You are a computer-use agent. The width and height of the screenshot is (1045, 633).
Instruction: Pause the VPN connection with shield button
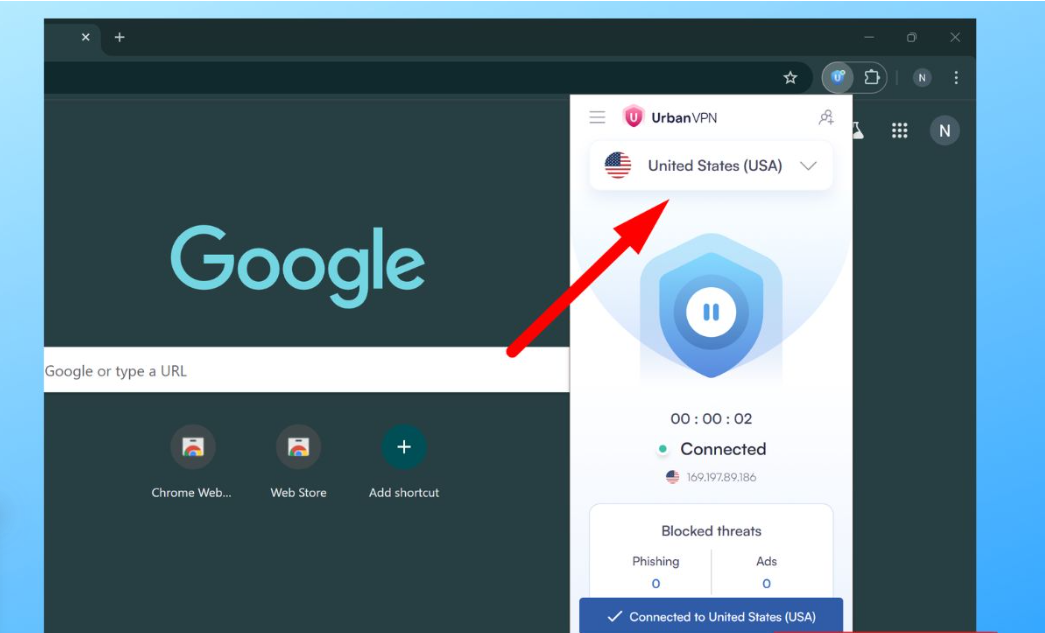point(711,312)
